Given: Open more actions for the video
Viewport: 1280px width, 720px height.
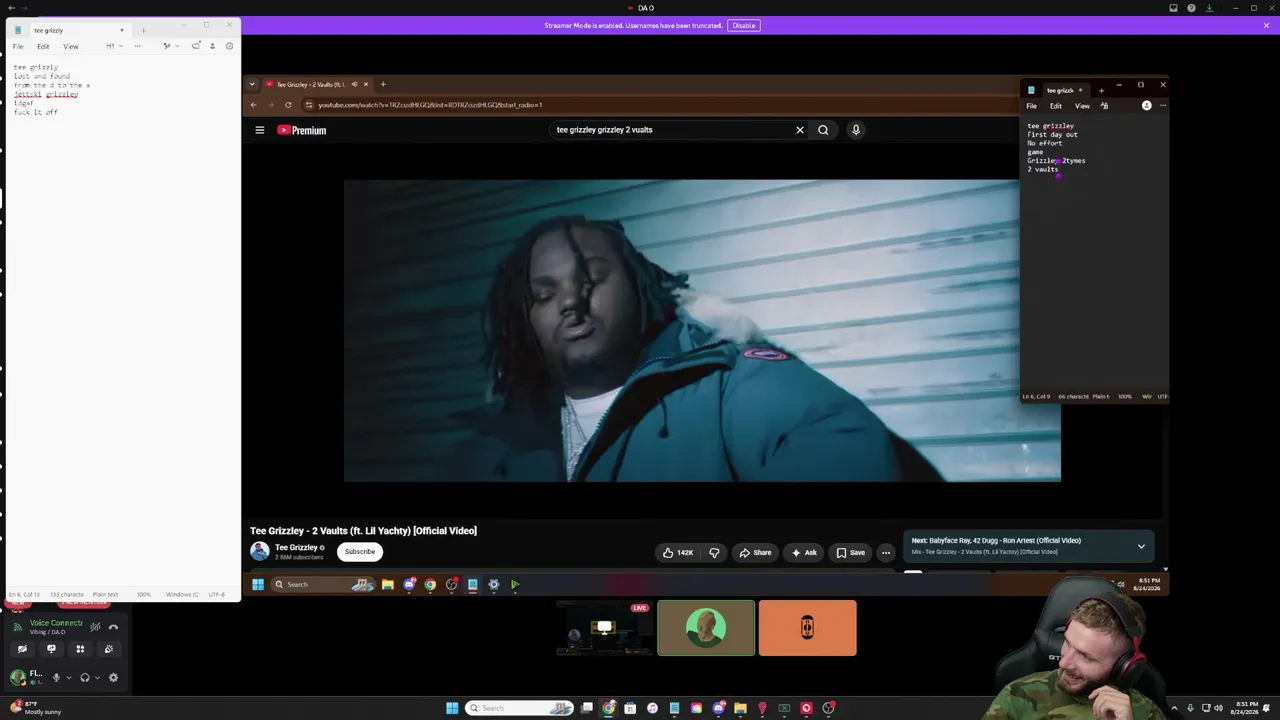Looking at the screenshot, I should coord(885,552).
